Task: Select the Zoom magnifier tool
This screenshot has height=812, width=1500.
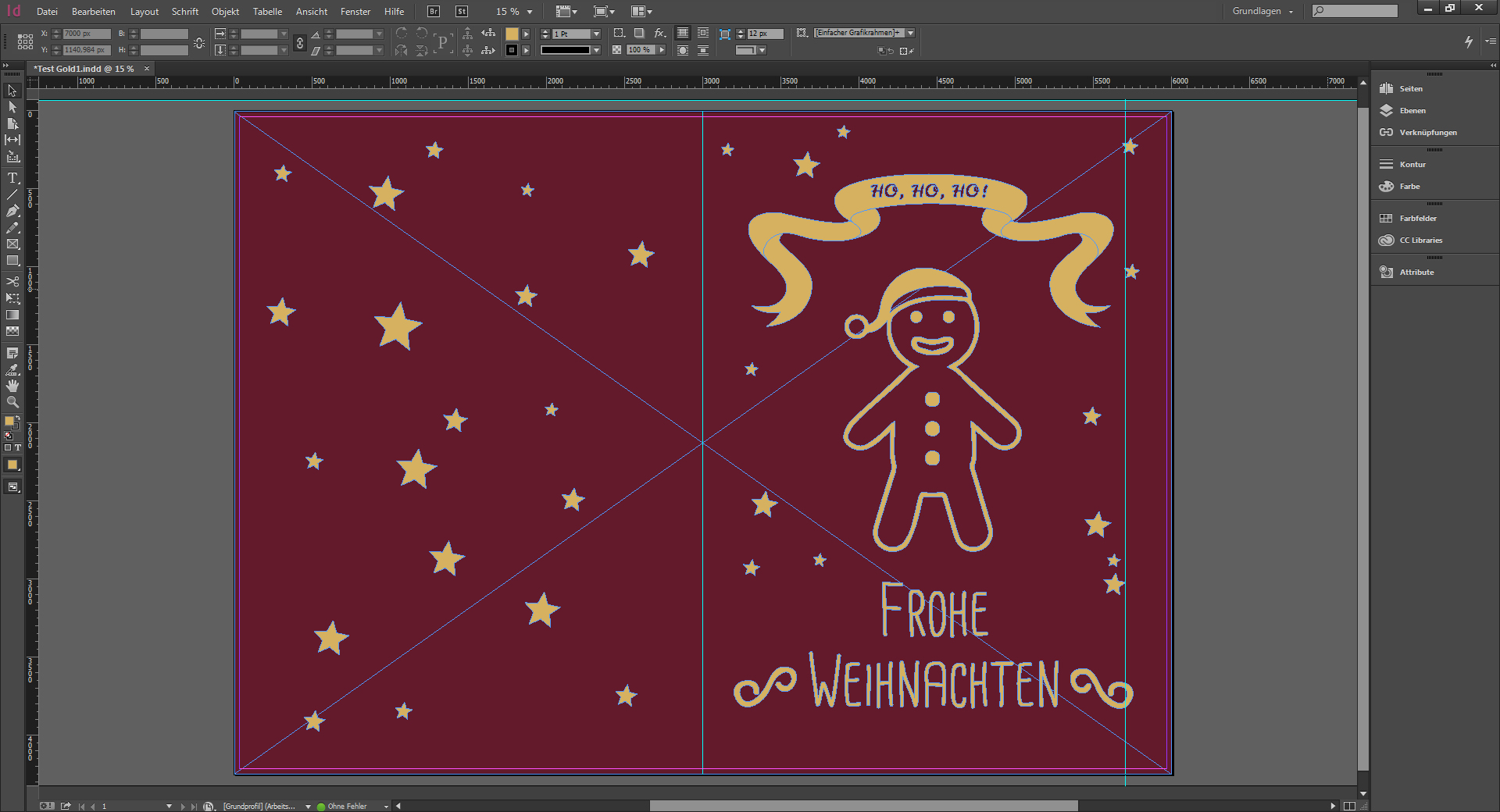Action: point(12,402)
